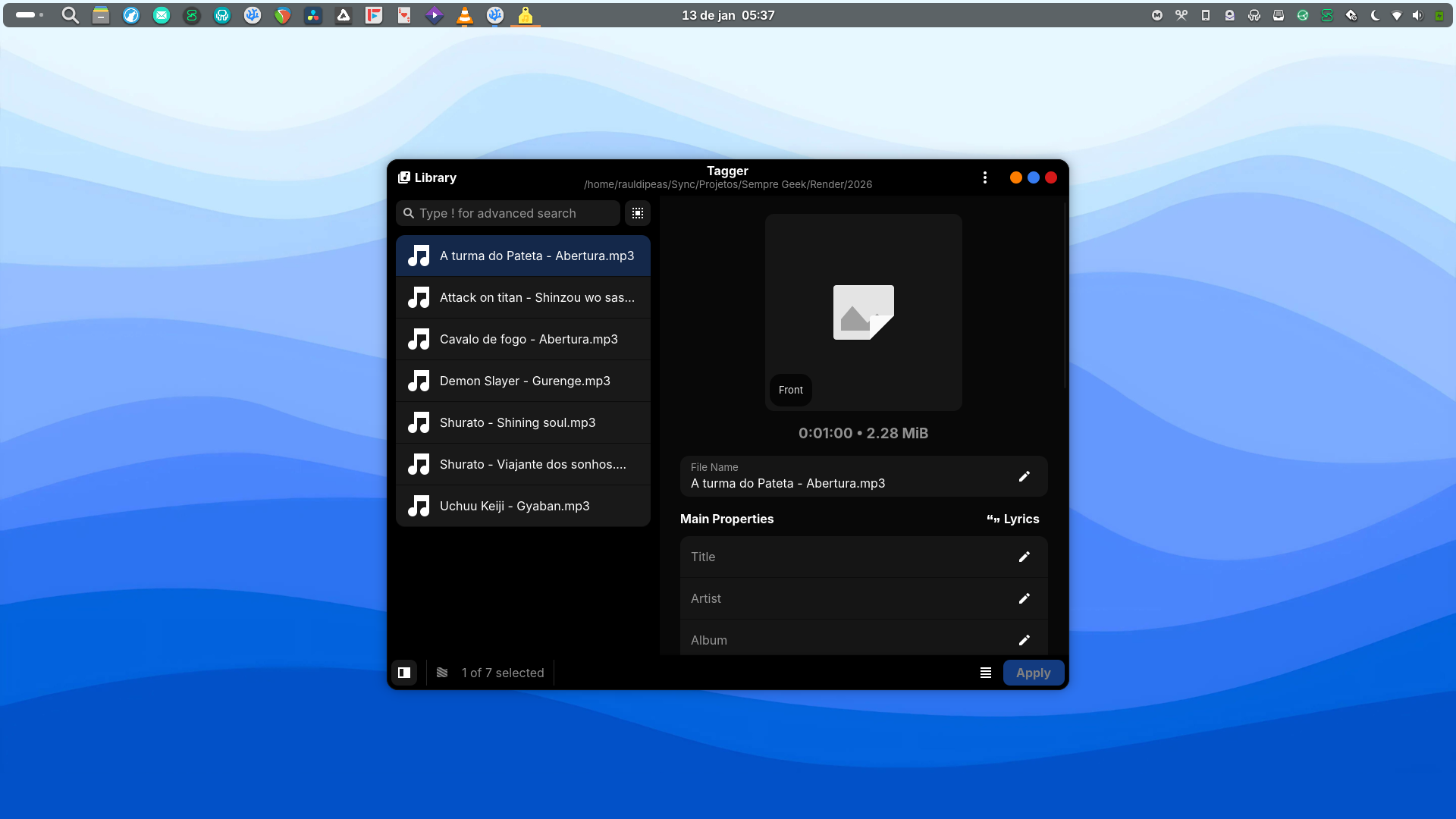This screenshot has height=819, width=1456.
Task: Open the list menu next to Apply
Action: (986, 673)
